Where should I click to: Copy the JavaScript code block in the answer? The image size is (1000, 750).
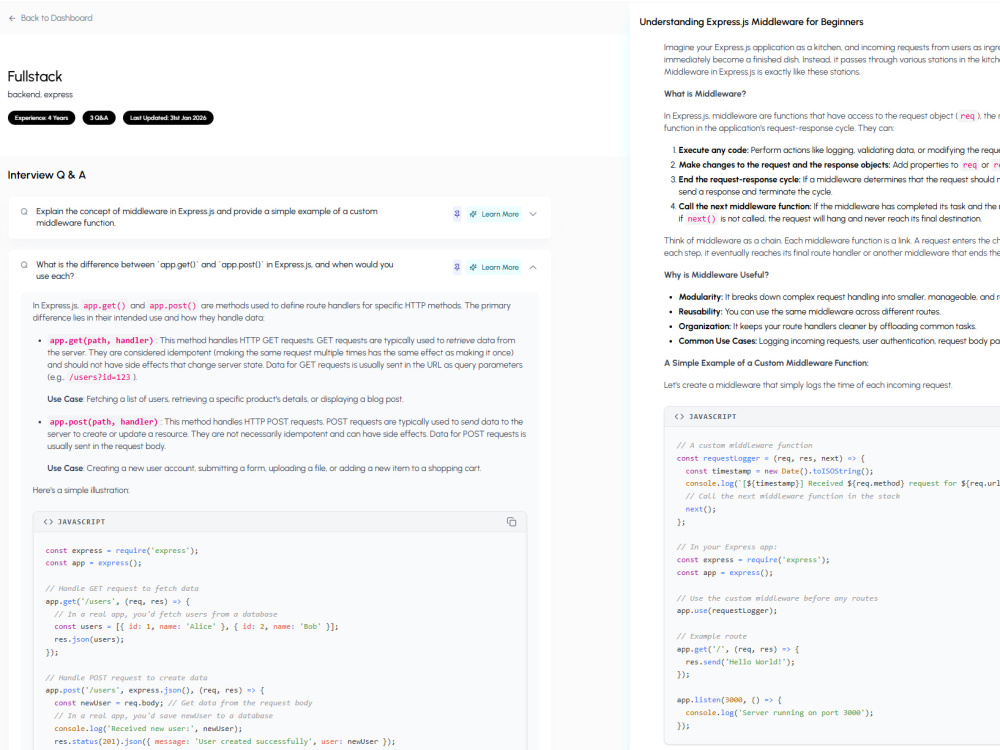click(x=511, y=522)
